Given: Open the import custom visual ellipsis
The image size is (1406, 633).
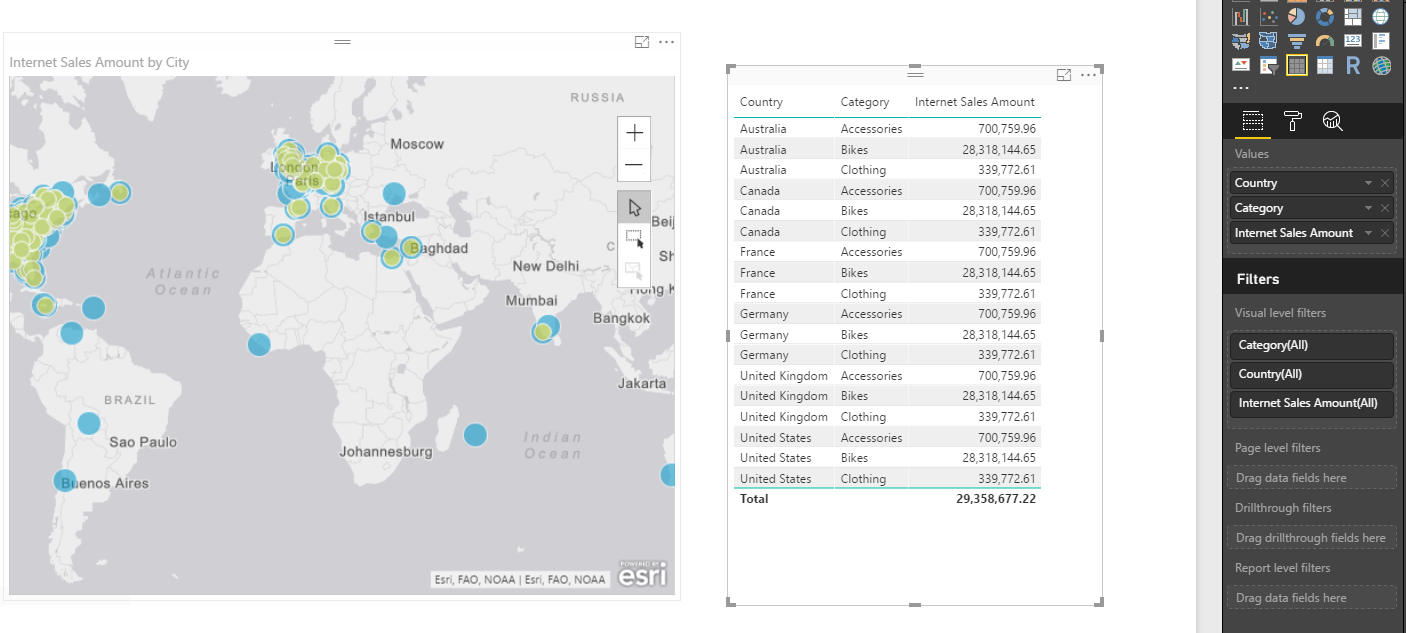Looking at the screenshot, I should (1241, 88).
